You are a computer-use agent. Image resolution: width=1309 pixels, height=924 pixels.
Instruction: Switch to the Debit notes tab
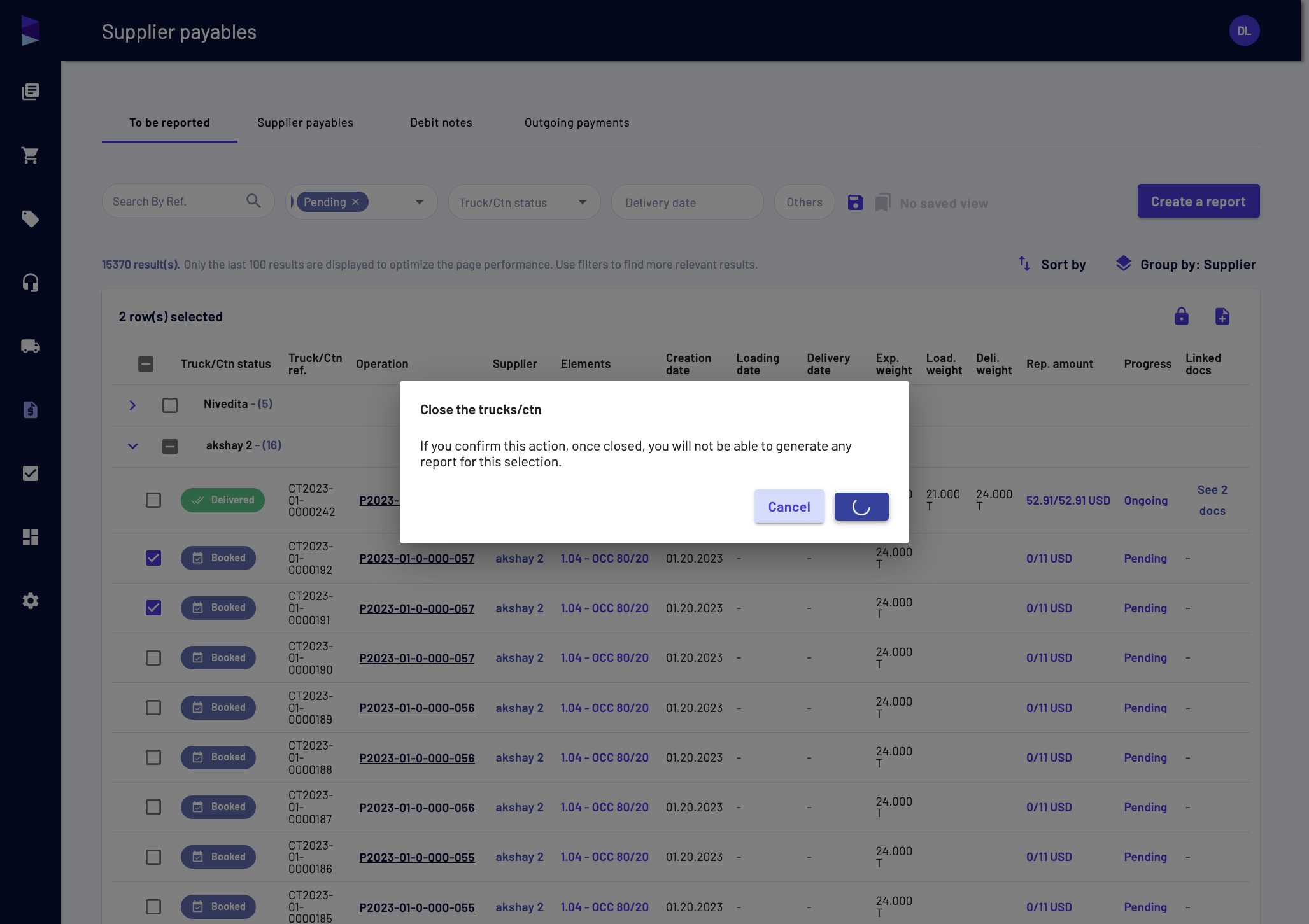click(x=441, y=123)
